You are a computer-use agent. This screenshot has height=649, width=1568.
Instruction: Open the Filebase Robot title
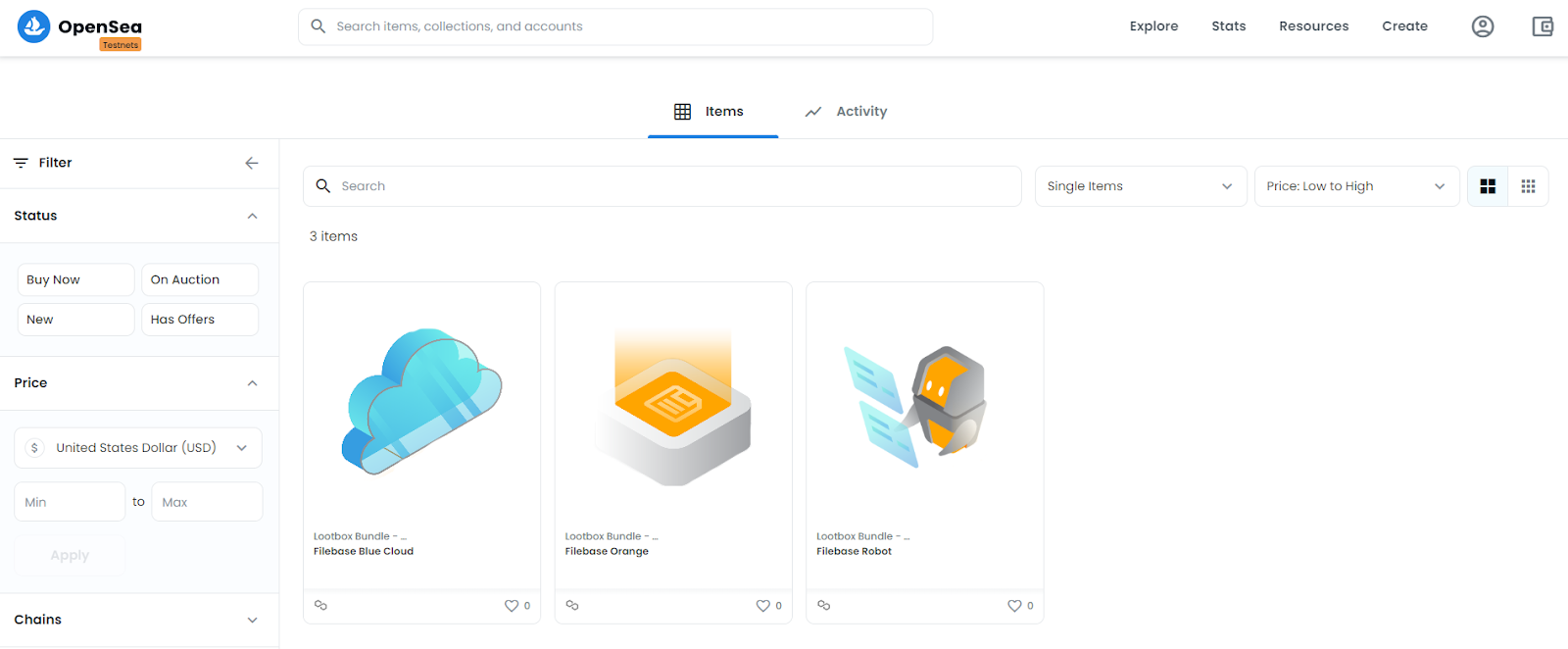855,551
